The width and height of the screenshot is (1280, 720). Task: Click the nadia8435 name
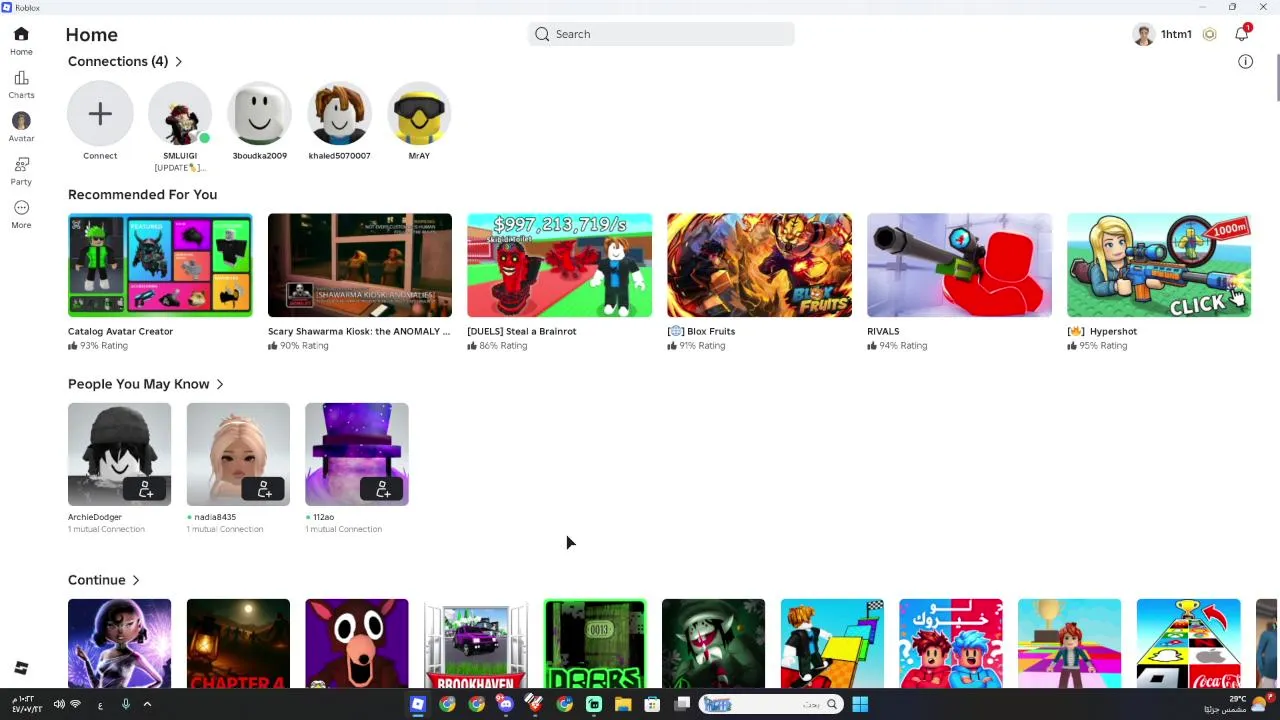click(x=215, y=517)
